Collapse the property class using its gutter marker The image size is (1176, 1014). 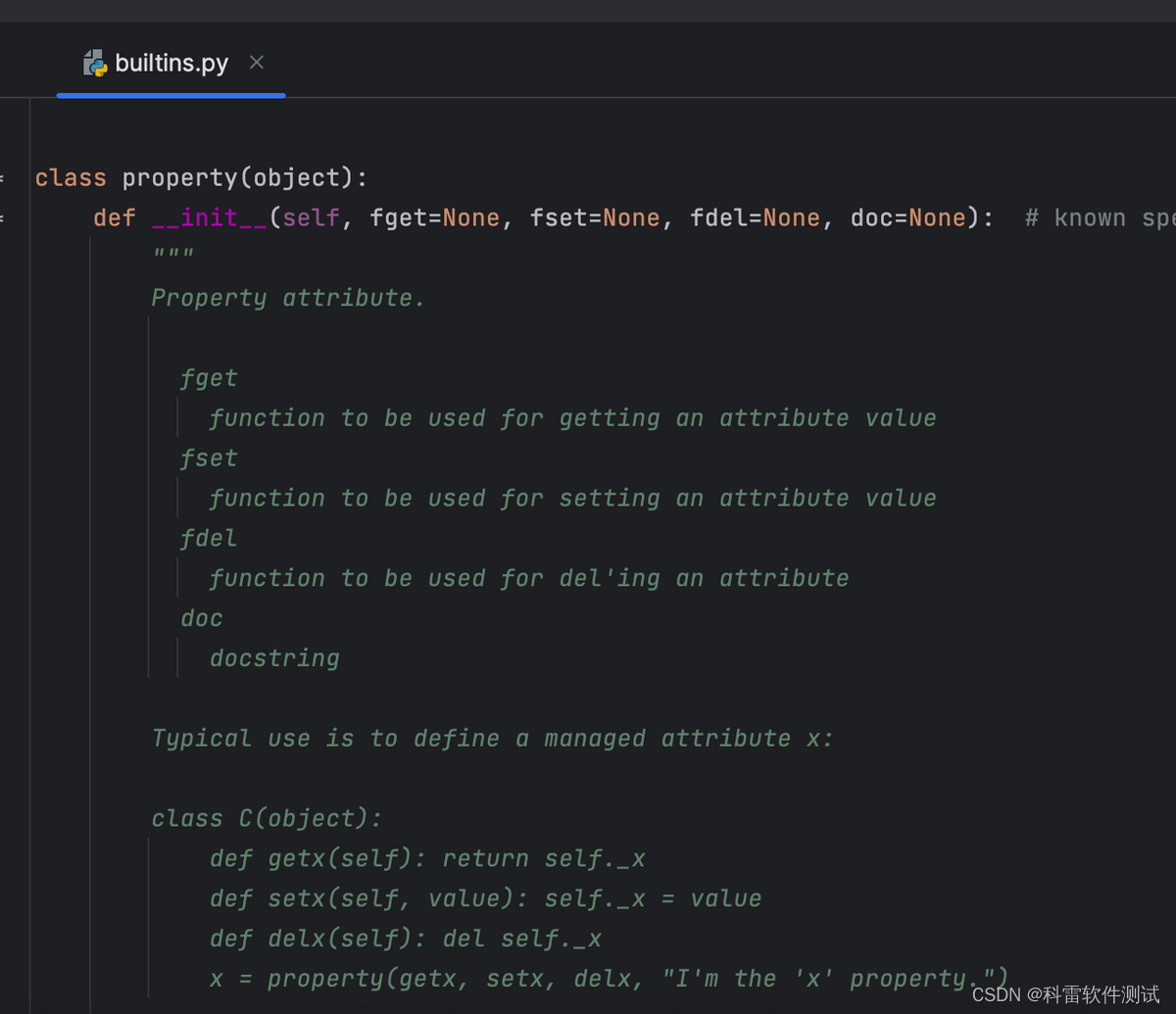pos(3,177)
